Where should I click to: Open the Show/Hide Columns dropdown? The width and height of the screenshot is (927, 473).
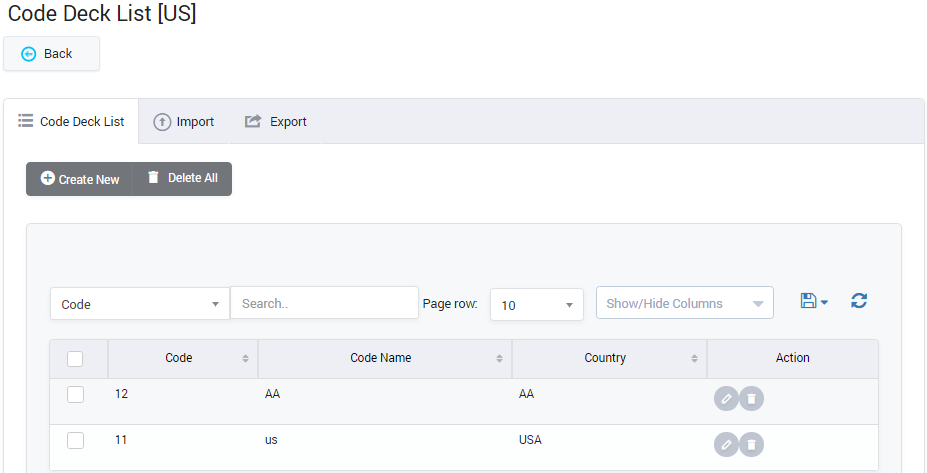pos(684,303)
